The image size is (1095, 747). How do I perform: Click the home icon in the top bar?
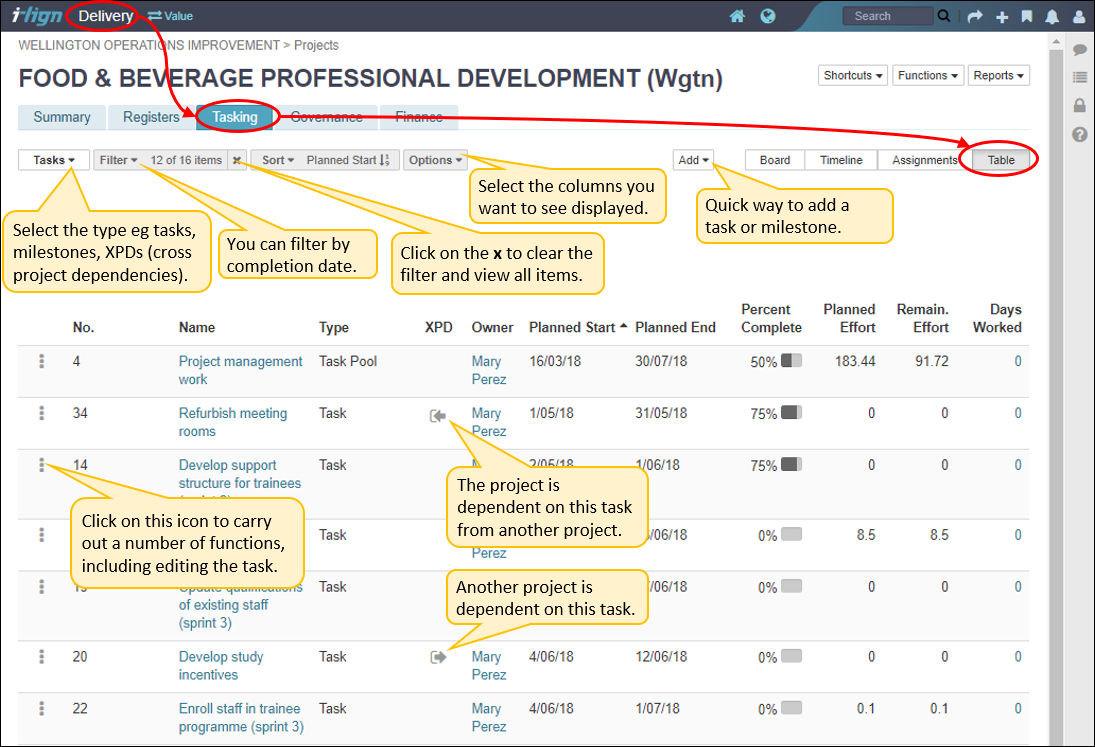(x=737, y=16)
